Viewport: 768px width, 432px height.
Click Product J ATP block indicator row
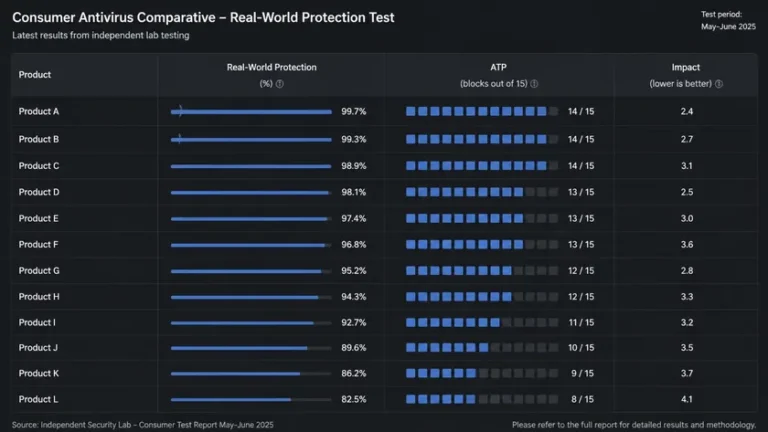[482, 348]
